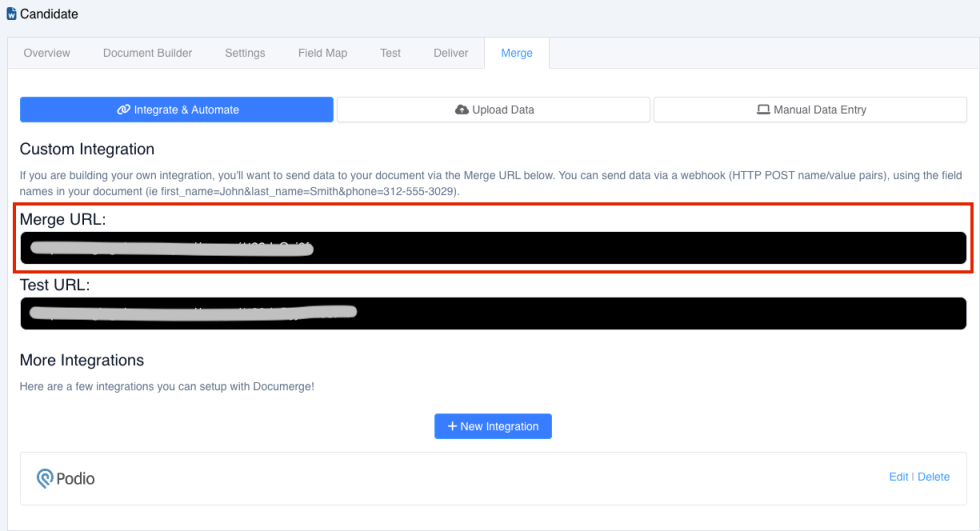This screenshot has width=980, height=531.
Task: Select the Merge tab
Action: (x=517, y=53)
